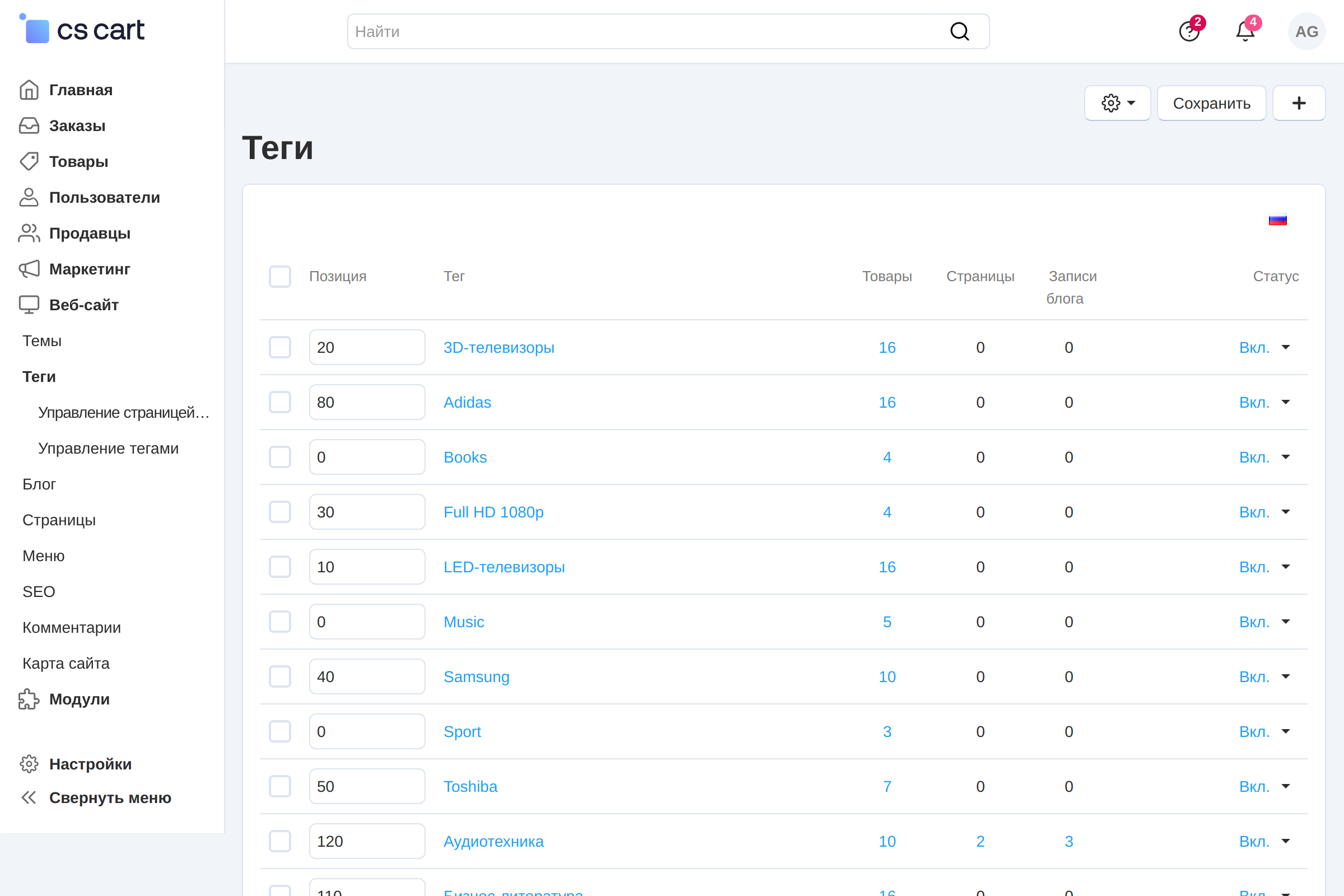Open status dropdown for Аудиотехника

pyautogui.click(x=1264, y=841)
